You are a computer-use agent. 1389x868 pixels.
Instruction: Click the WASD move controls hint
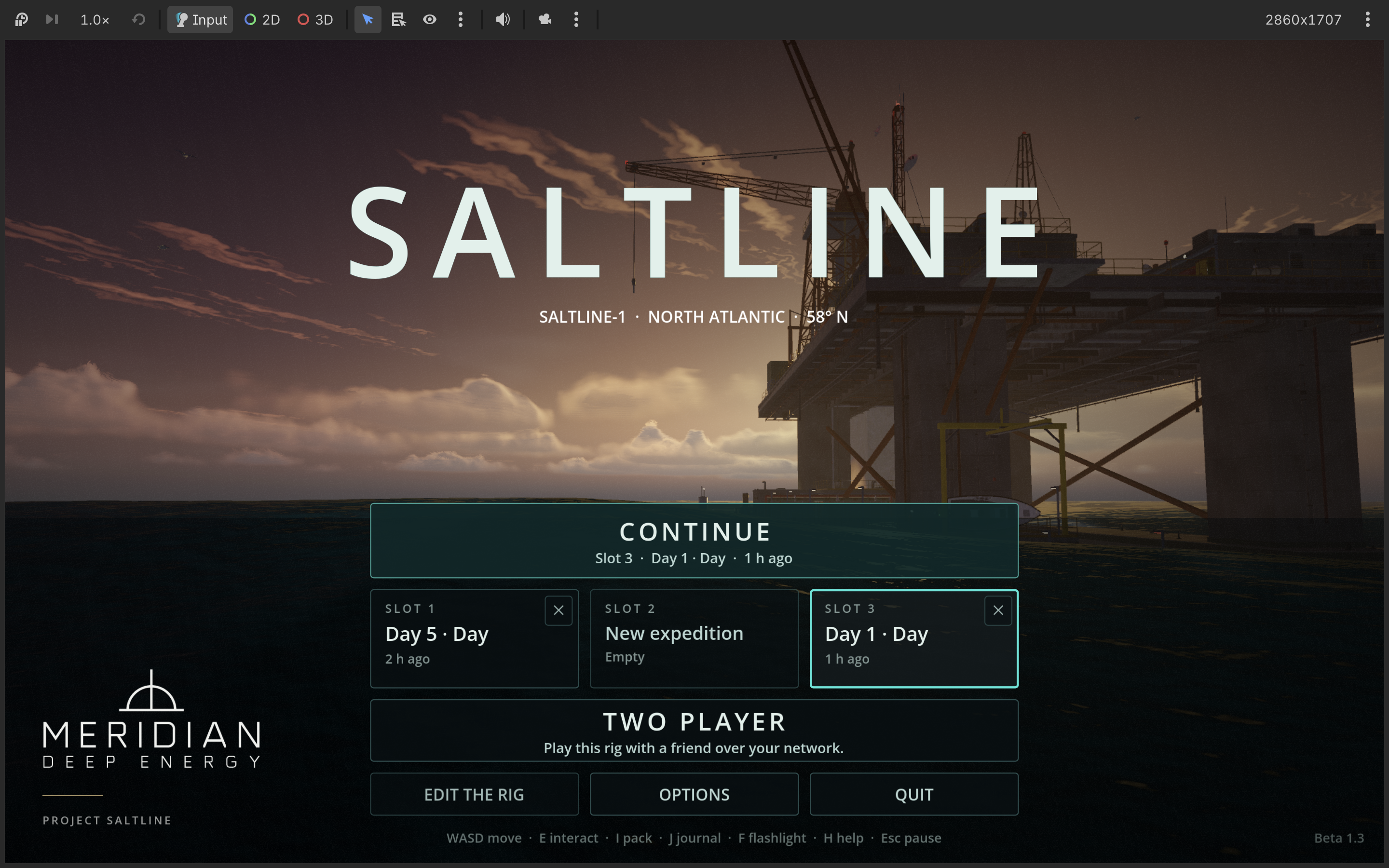point(484,838)
